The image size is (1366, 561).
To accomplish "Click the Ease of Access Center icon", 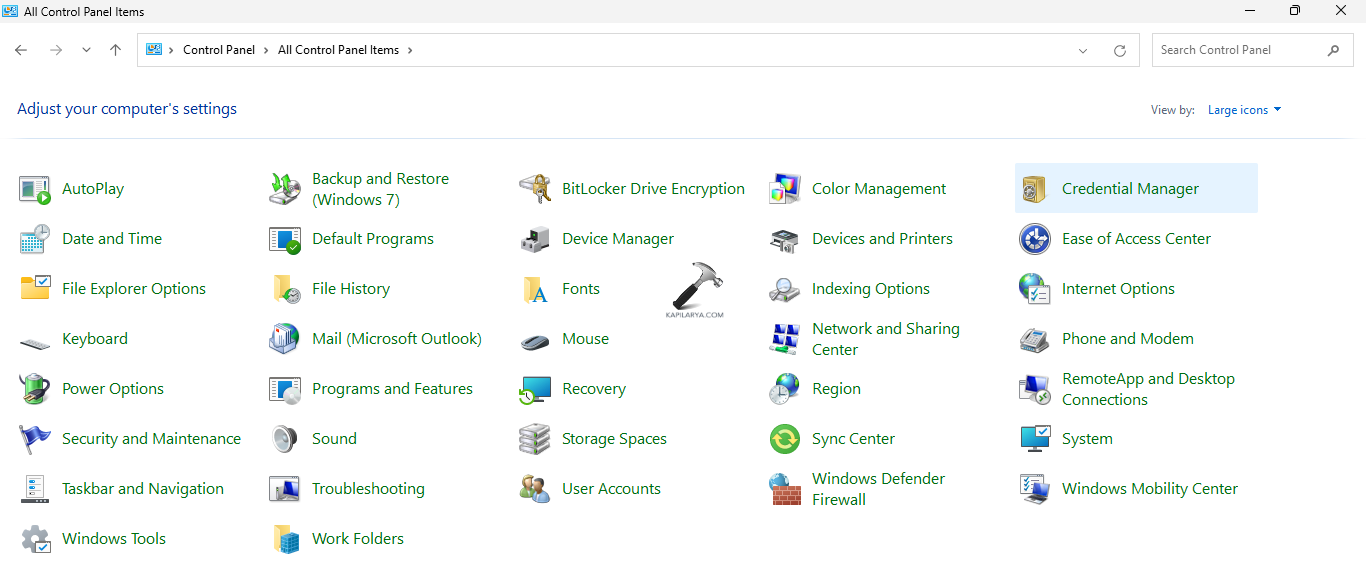I will pos(1034,239).
